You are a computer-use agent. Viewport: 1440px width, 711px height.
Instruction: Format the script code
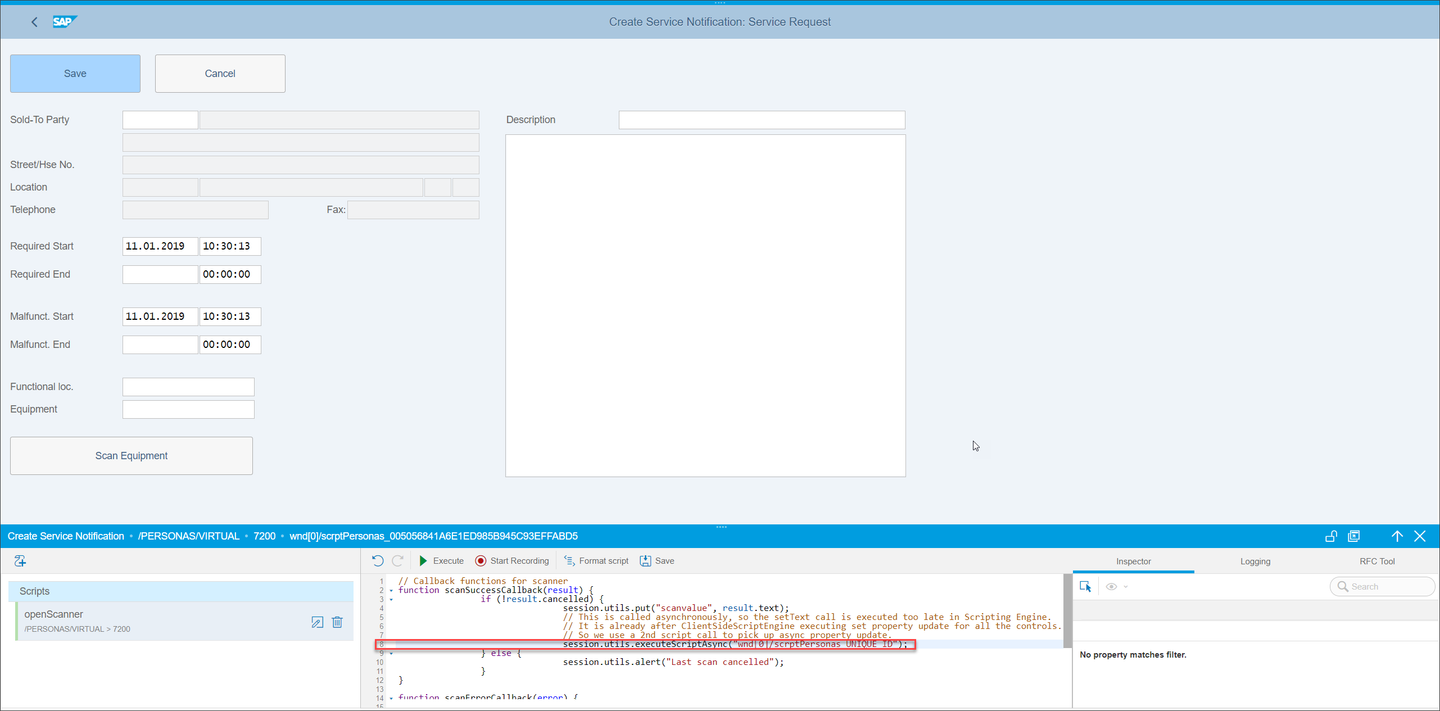(596, 561)
